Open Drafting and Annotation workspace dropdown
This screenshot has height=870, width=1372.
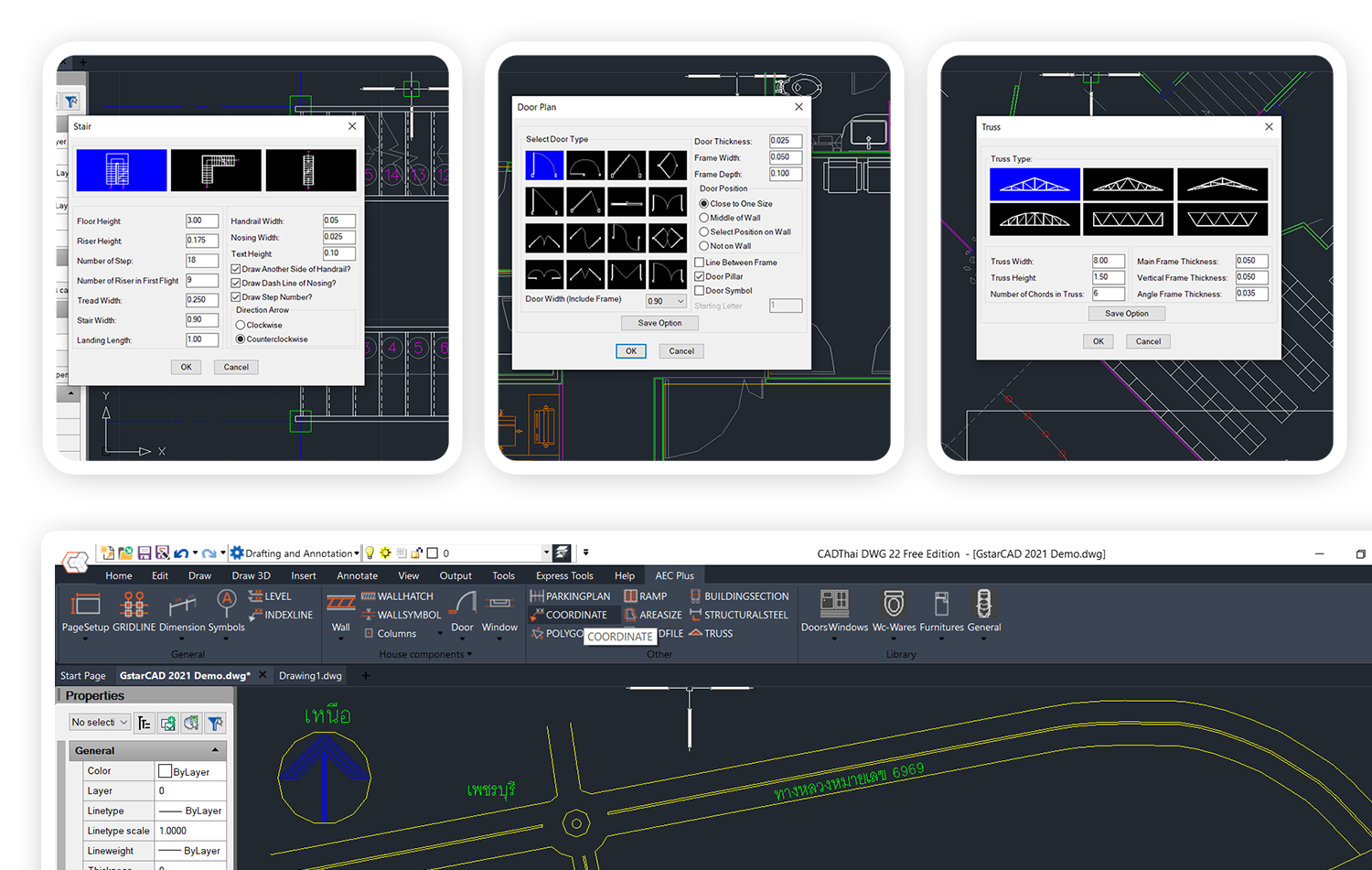(356, 553)
